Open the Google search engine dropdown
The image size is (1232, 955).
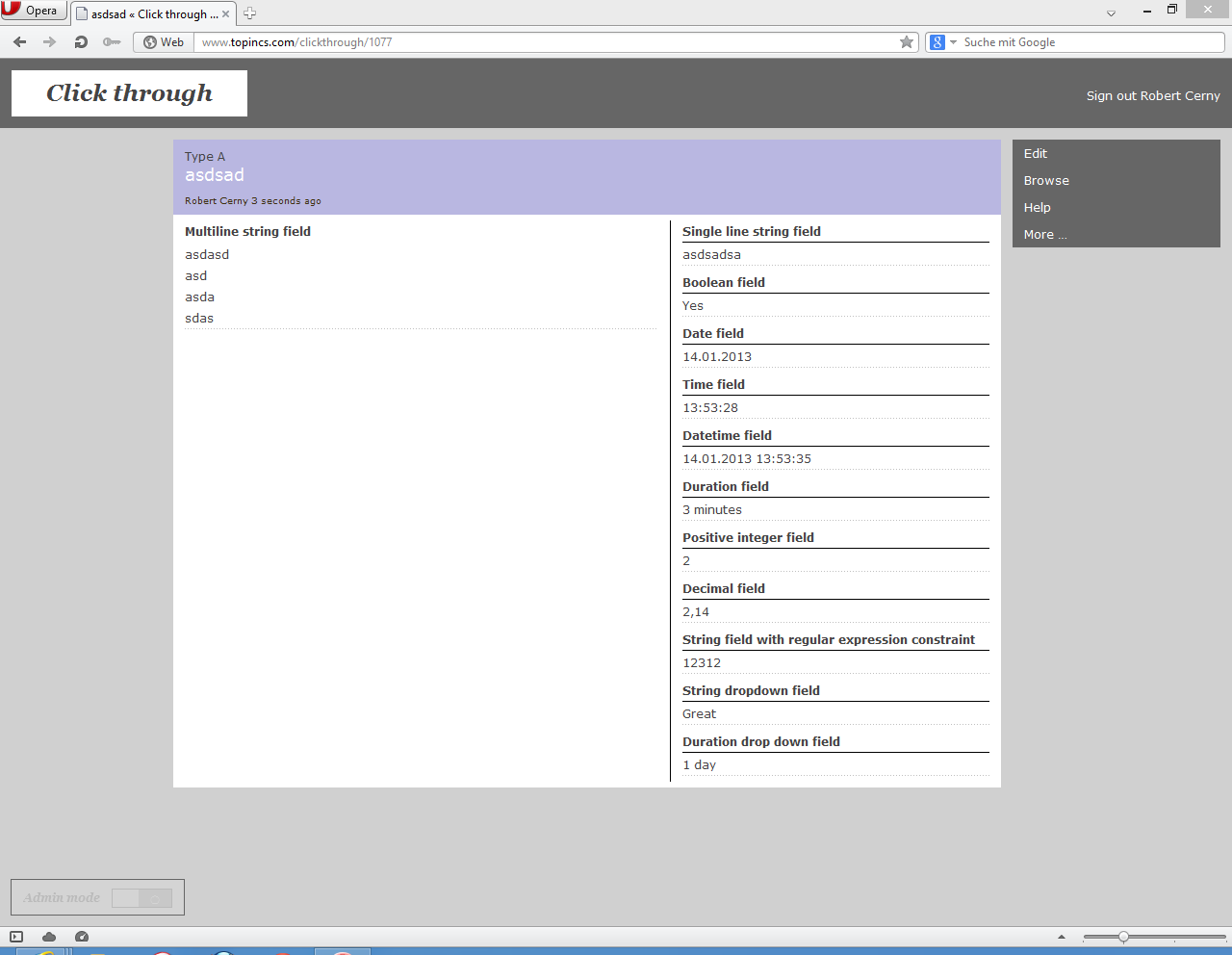943,42
